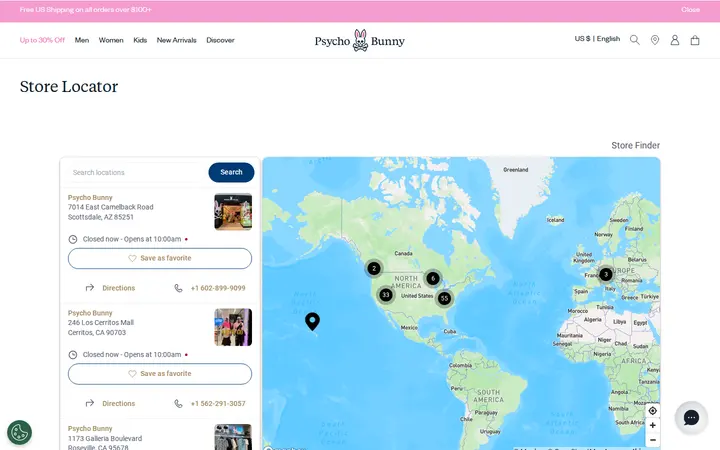This screenshot has height=450, width=720.
Task: Open Directions for Scottsdale store
Action: tap(118, 288)
